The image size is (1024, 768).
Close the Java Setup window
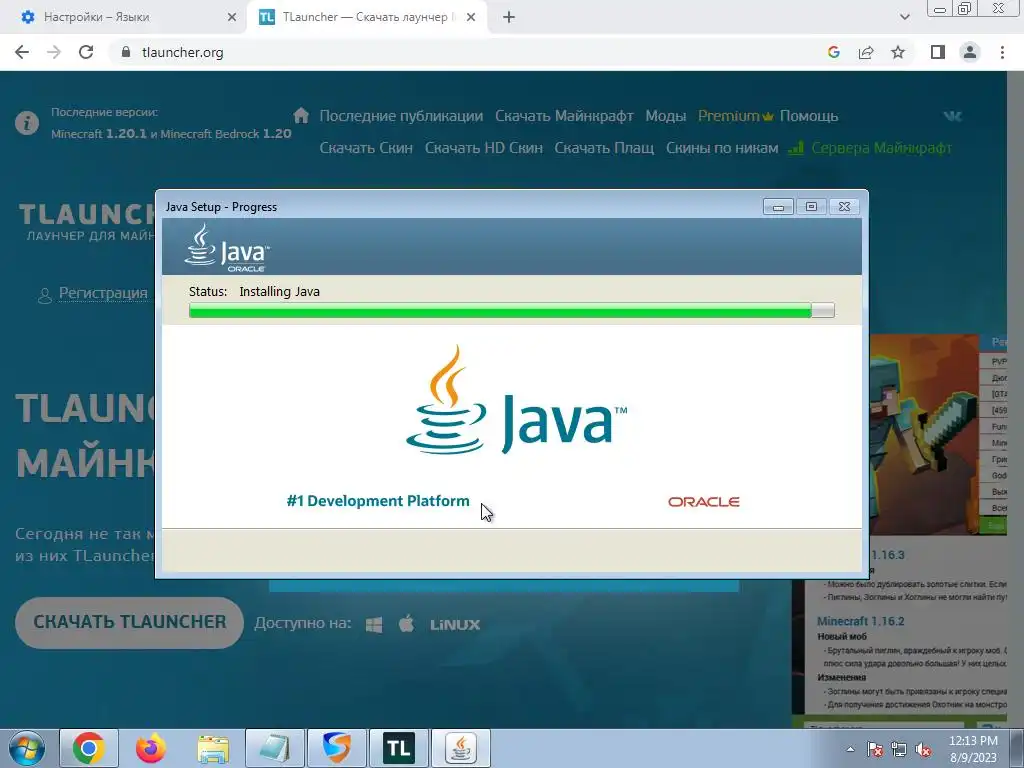tap(844, 206)
